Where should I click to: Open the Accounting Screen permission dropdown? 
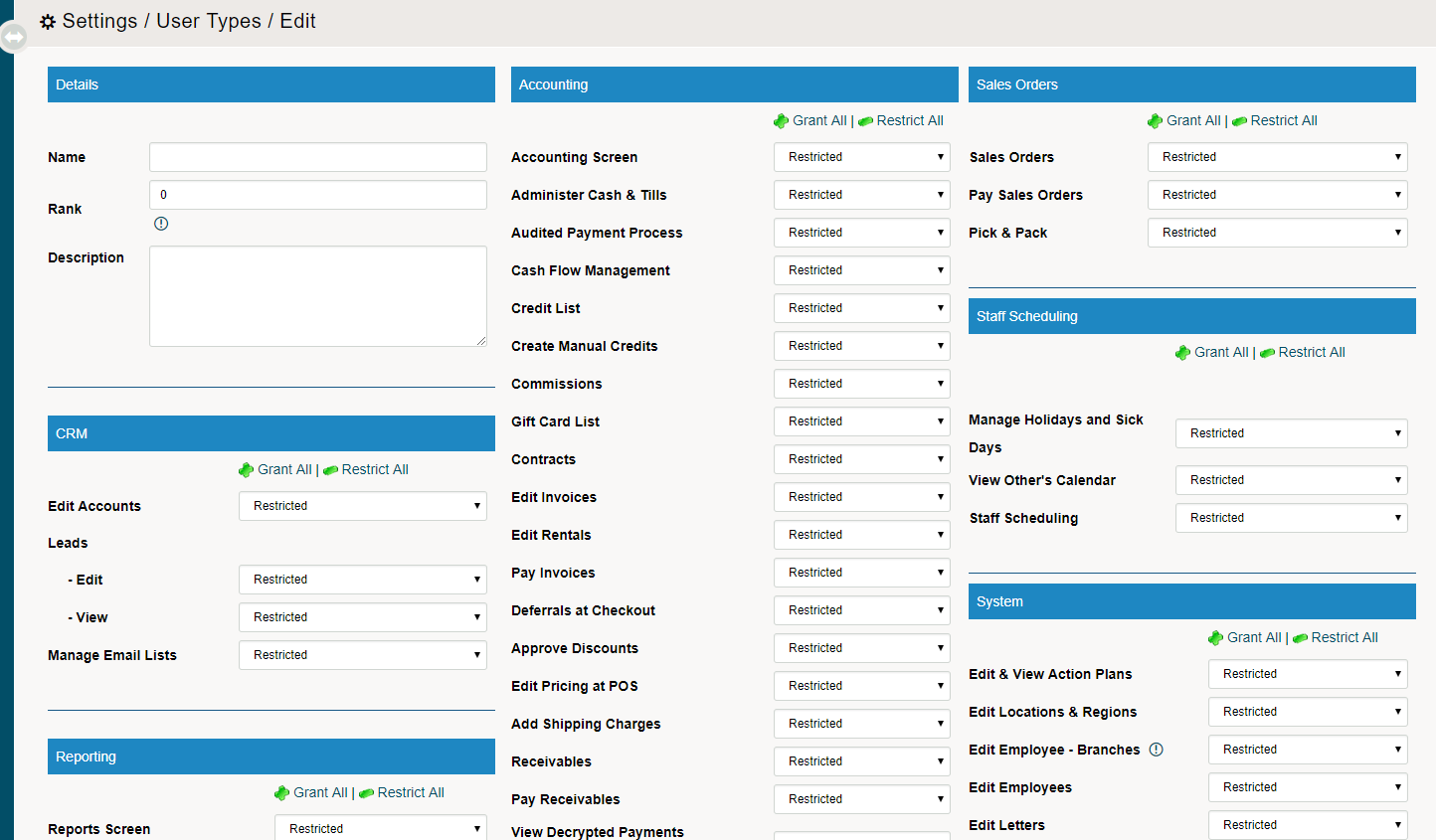(861, 157)
